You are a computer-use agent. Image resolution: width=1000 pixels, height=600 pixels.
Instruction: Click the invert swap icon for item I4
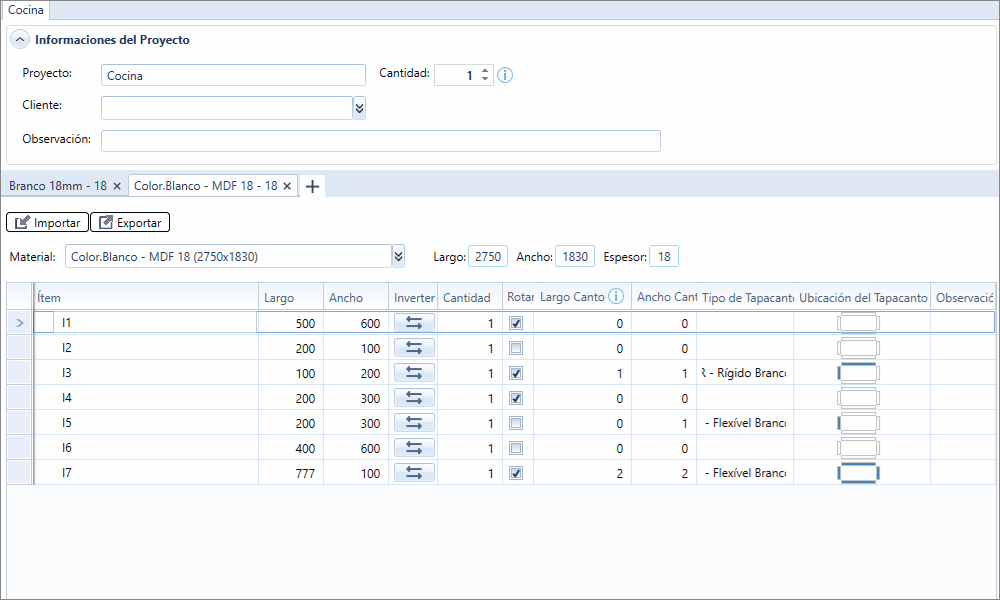coord(414,398)
